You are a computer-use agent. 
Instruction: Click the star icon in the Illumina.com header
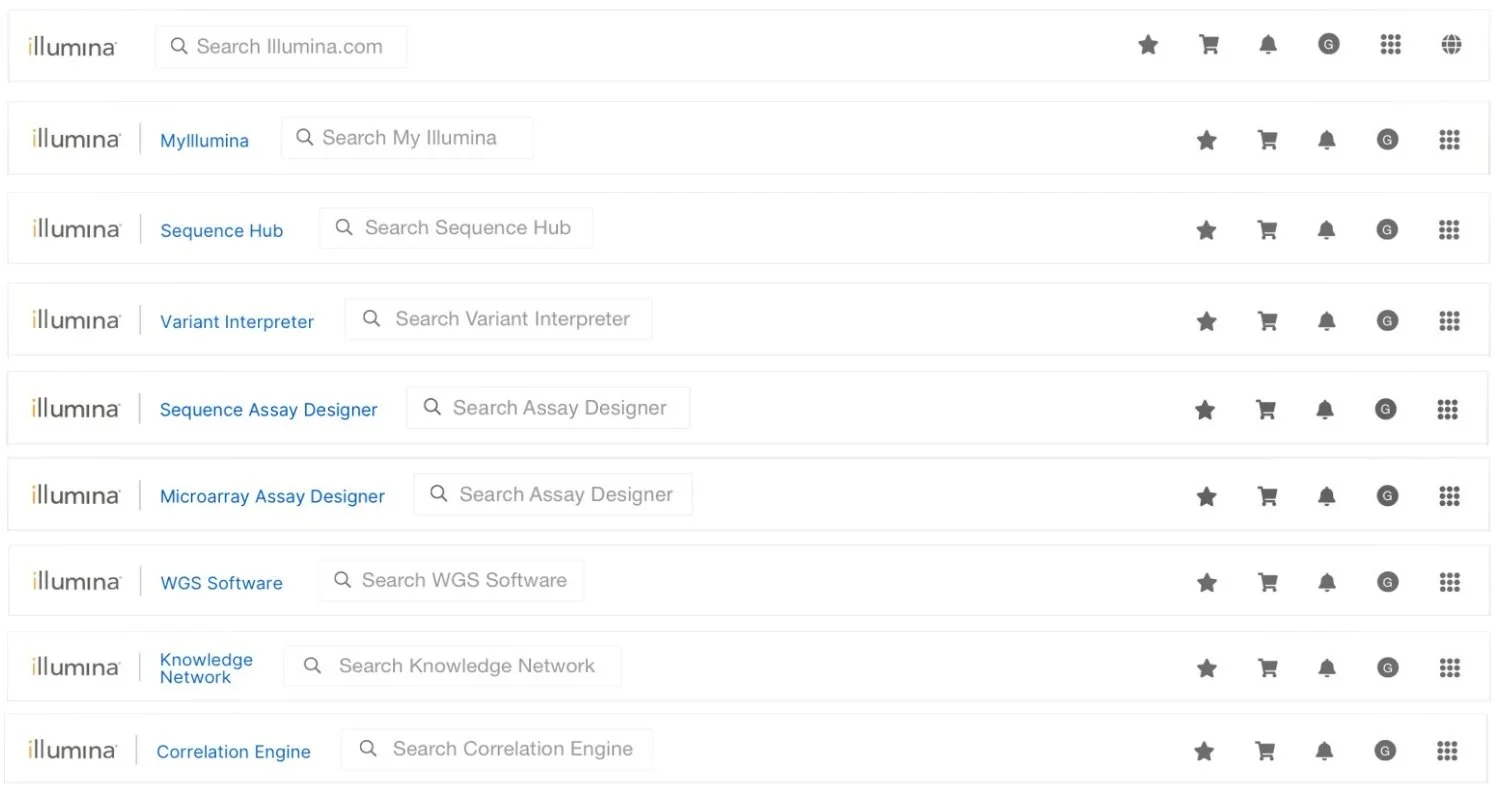tap(1148, 45)
